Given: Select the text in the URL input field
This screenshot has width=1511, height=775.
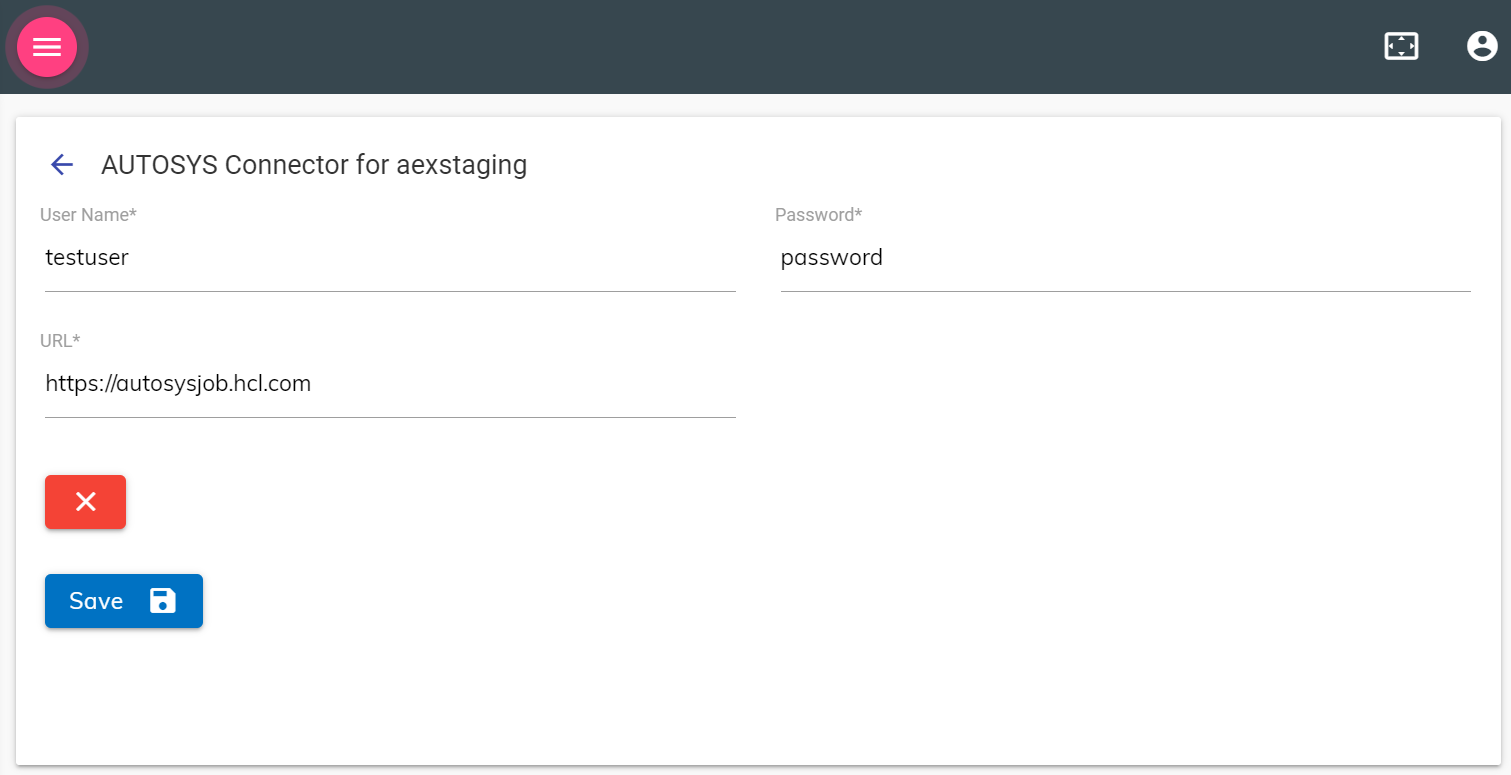Looking at the screenshot, I should [178, 383].
